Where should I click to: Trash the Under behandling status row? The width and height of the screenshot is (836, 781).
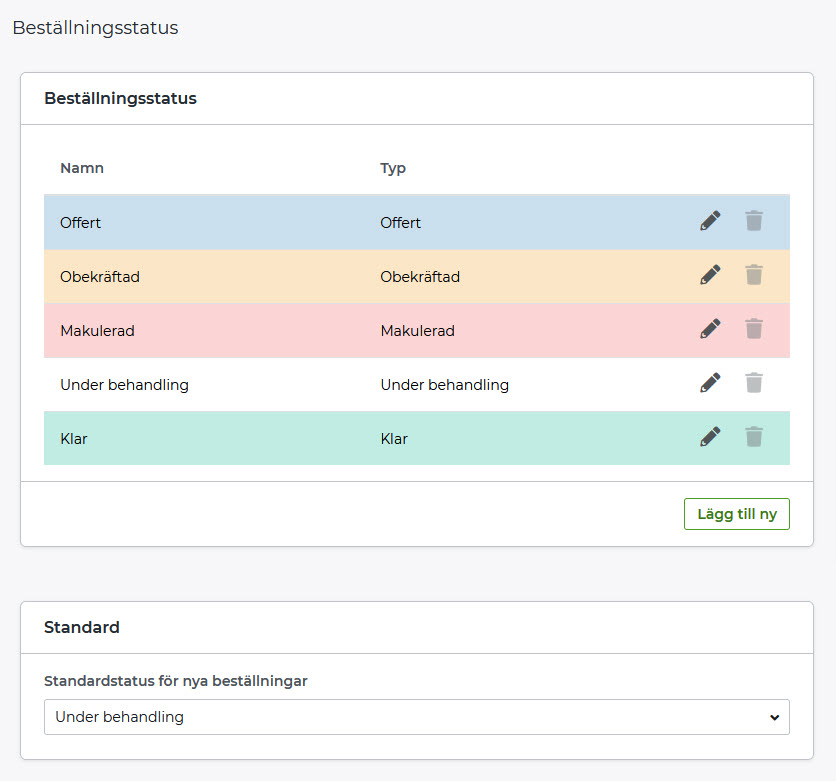point(754,383)
